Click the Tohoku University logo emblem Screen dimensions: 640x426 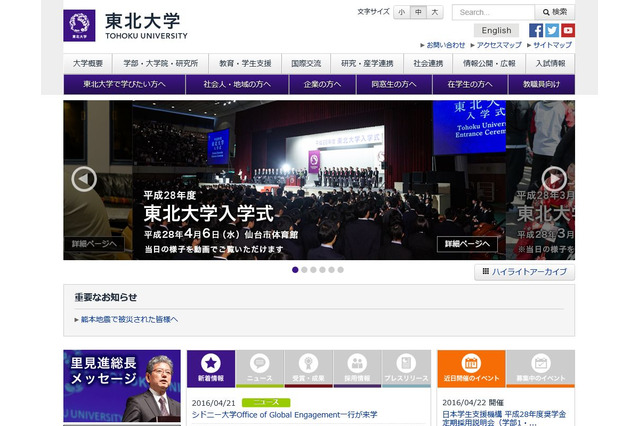click(79, 25)
